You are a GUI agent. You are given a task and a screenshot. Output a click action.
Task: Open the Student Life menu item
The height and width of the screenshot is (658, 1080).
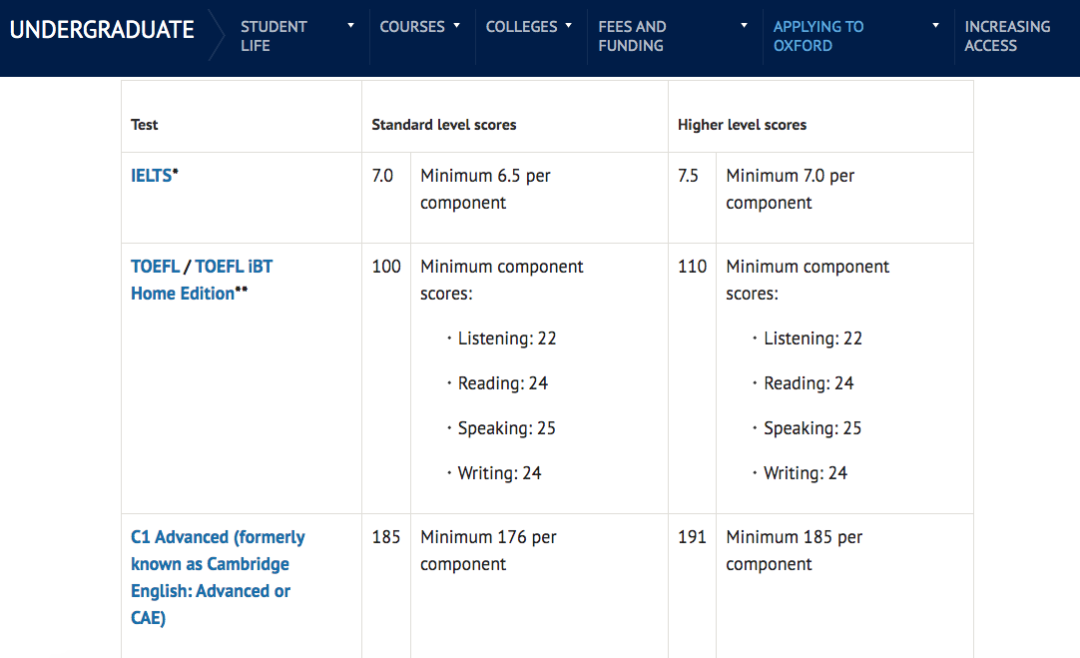(x=273, y=36)
